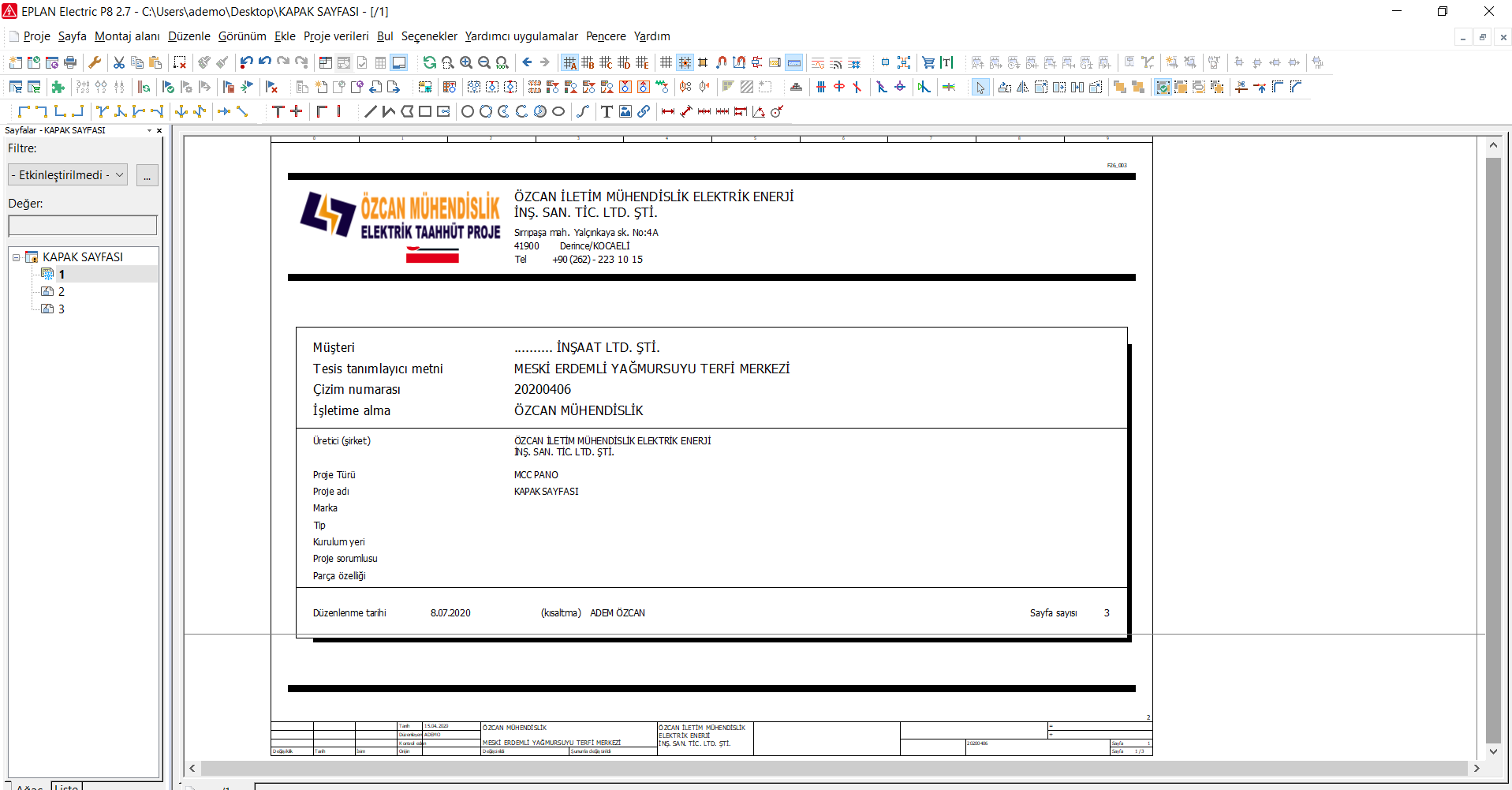1512x790 pixels.
Task: Click the Cut scissors icon
Action: [x=119, y=62]
